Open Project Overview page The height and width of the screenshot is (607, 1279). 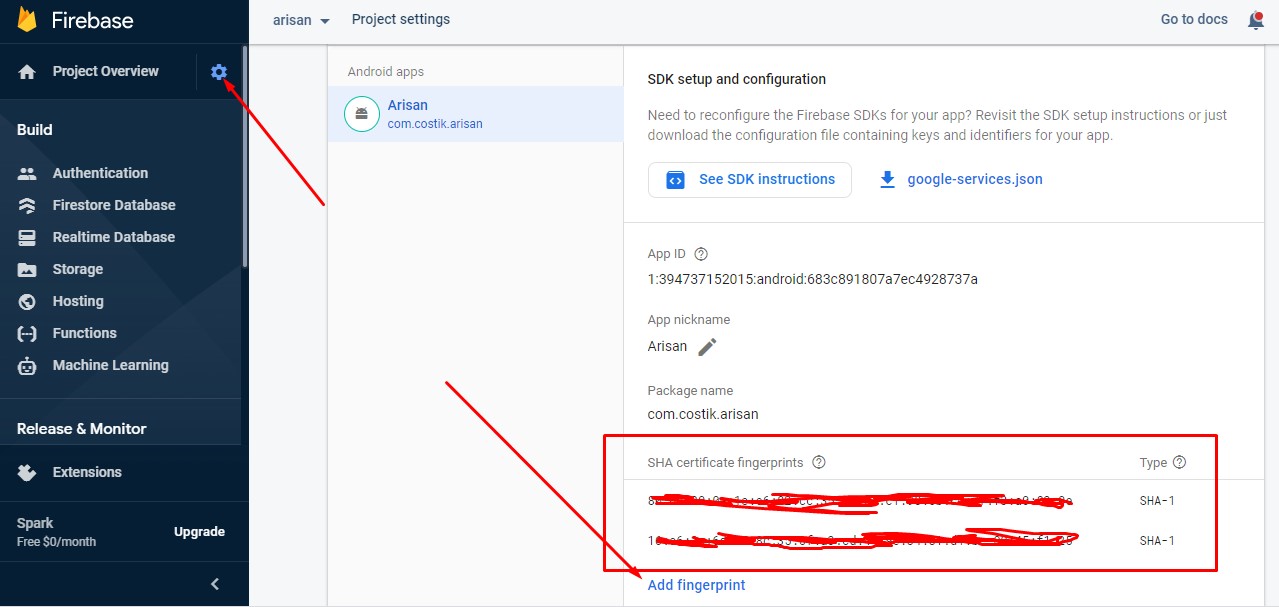[105, 71]
